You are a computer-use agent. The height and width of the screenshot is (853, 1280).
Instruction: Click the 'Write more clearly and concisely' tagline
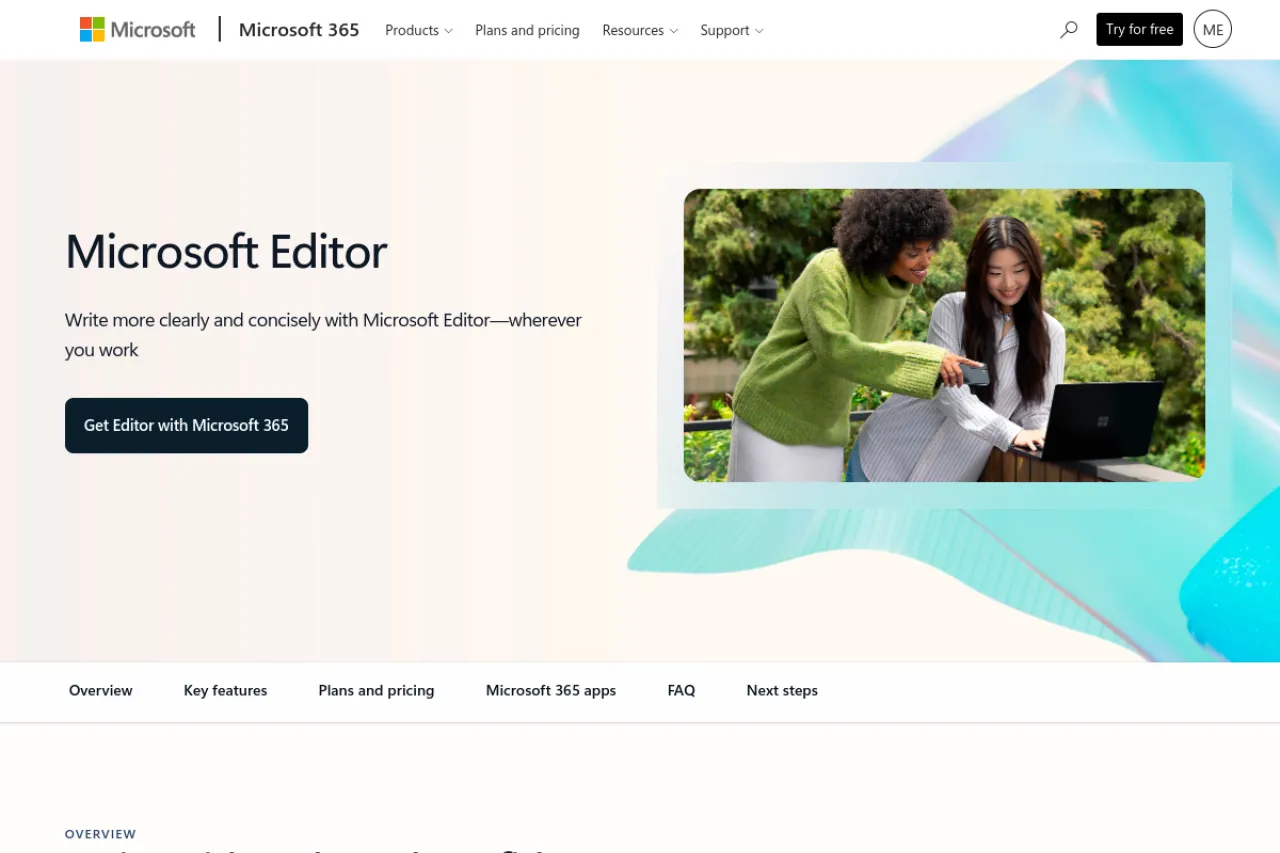(323, 335)
